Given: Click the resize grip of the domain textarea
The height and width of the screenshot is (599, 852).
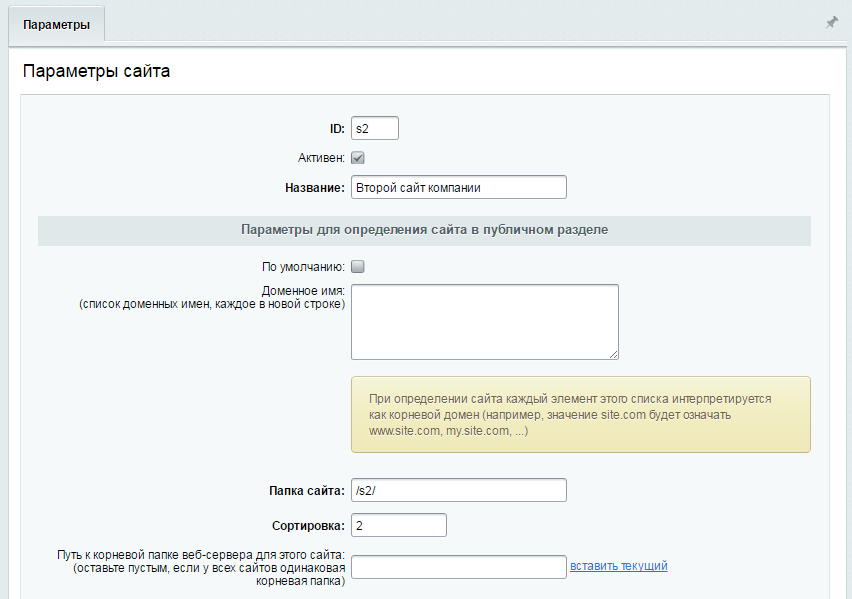Looking at the screenshot, I should coord(613,354).
